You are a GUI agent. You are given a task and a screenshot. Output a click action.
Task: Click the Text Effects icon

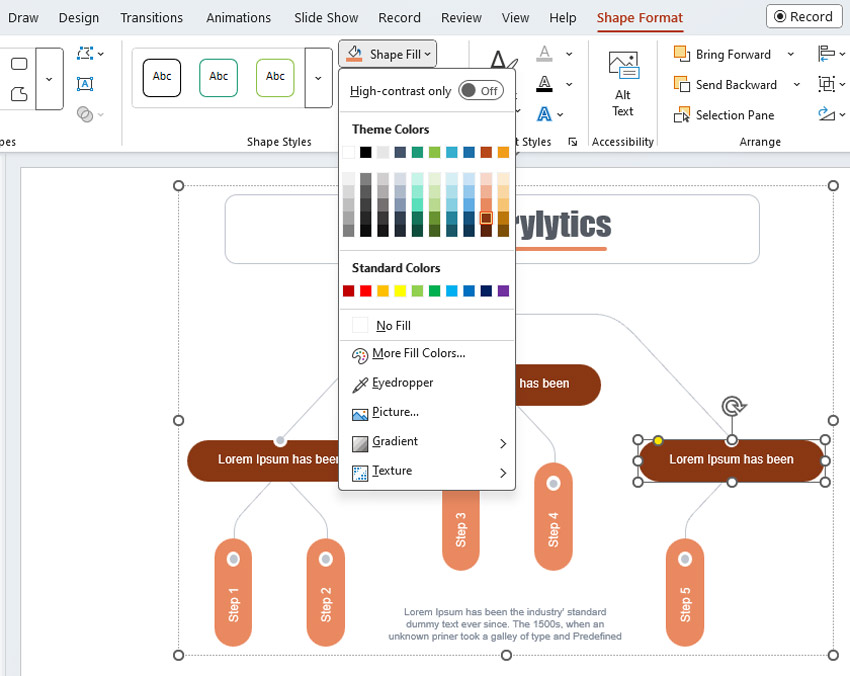pyautogui.click(x=544, y=114)
